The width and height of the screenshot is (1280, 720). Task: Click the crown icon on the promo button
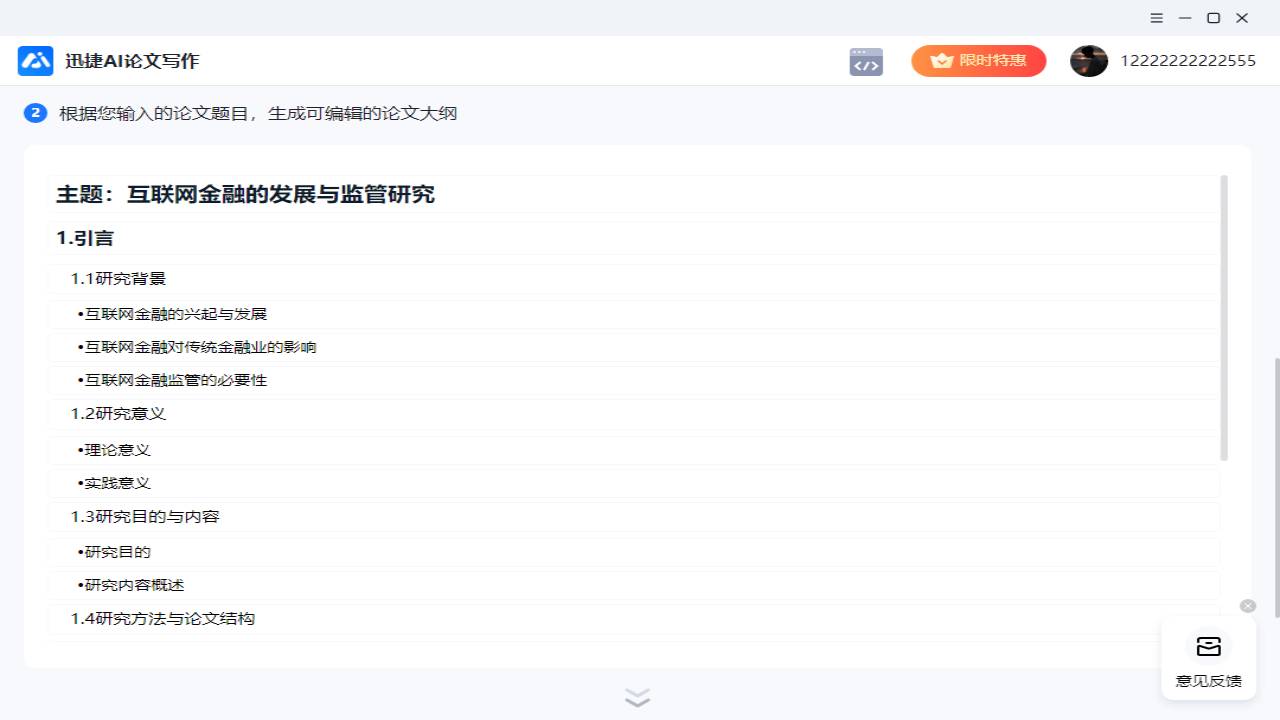pyautogui.click(x=941, y=60)
